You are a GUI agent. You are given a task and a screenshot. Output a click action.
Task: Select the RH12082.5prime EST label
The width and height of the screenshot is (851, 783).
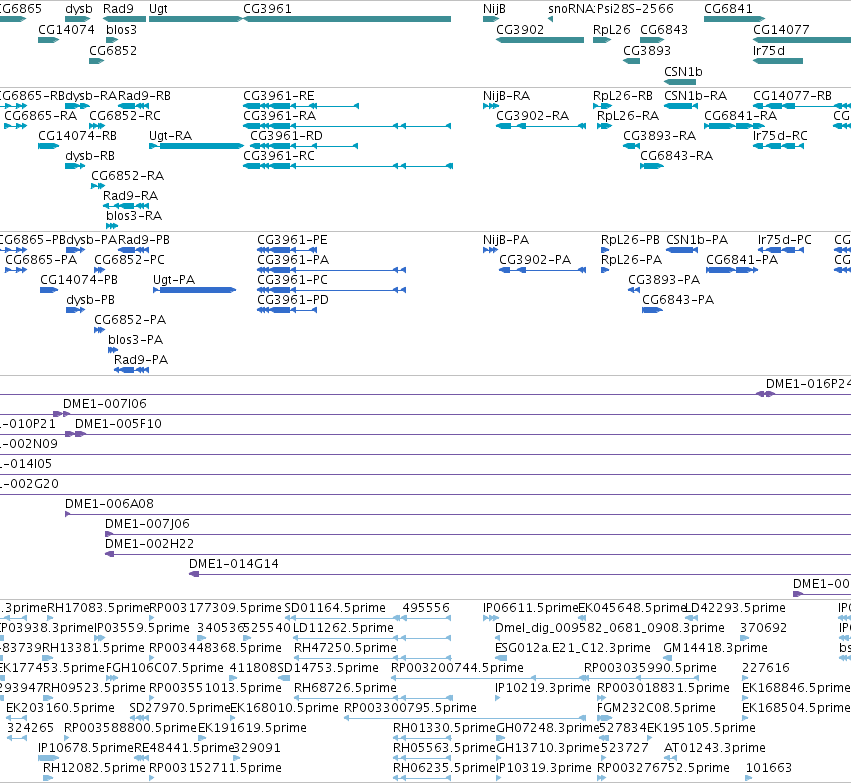click(94, 768)
